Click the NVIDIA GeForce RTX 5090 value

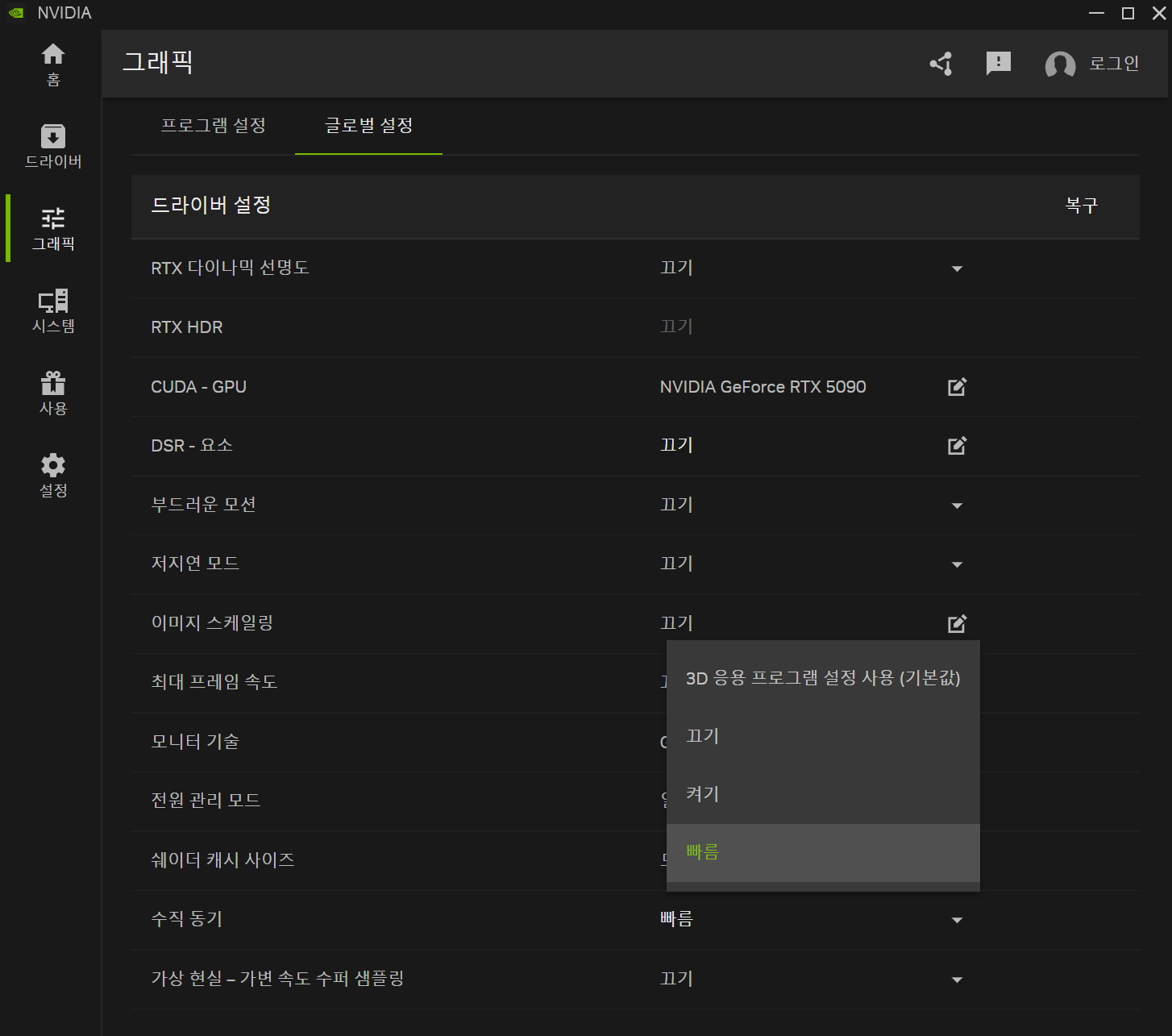[763, 387]
